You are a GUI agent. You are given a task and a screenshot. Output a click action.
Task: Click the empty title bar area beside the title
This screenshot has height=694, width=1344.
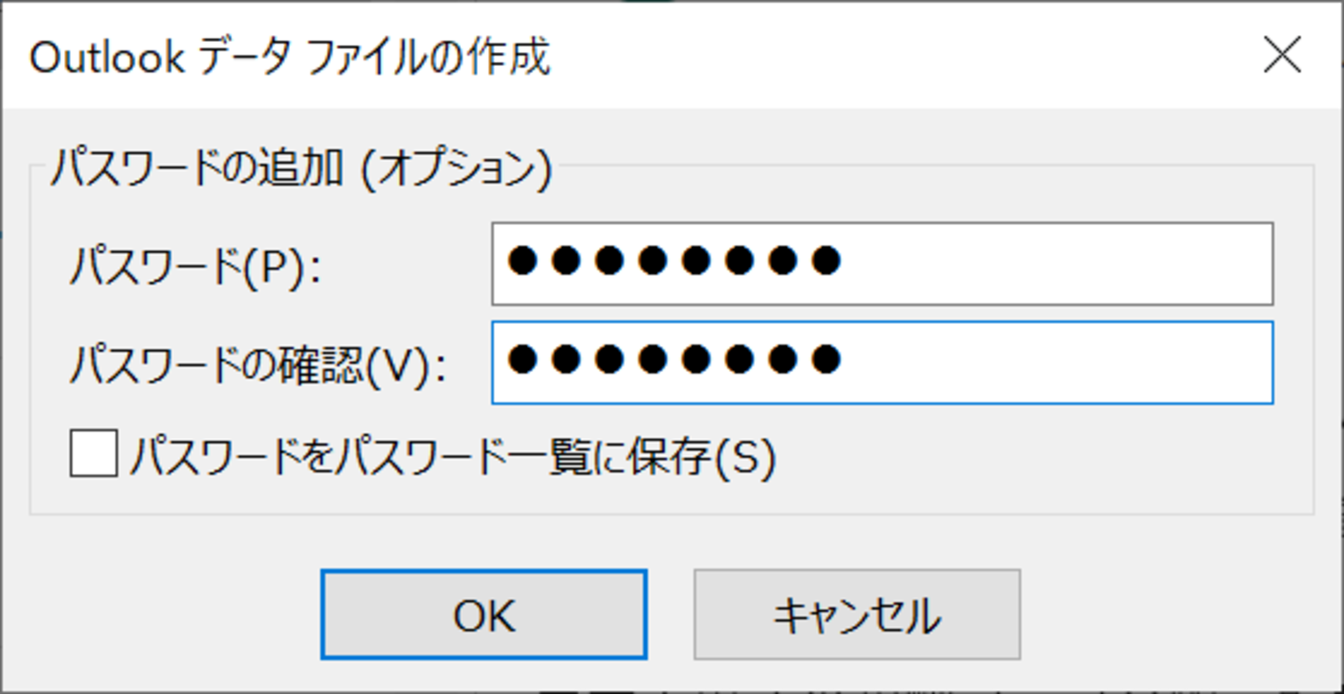900,57
